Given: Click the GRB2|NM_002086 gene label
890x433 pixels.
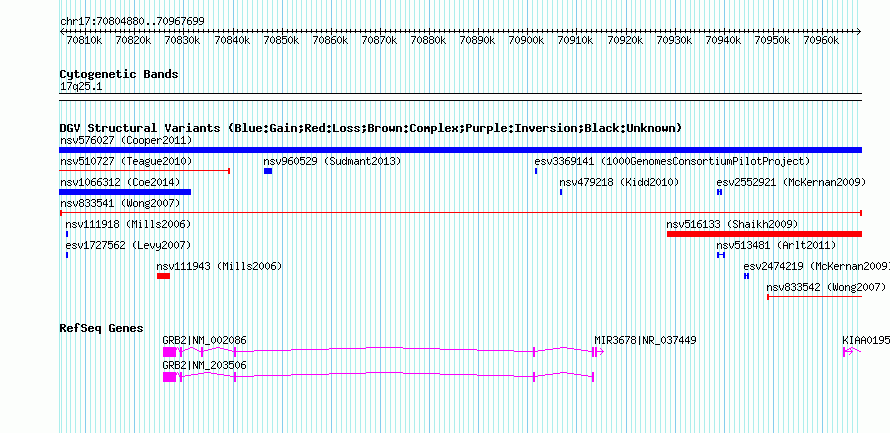Looking at the screenshot, I should pos(204,340).
